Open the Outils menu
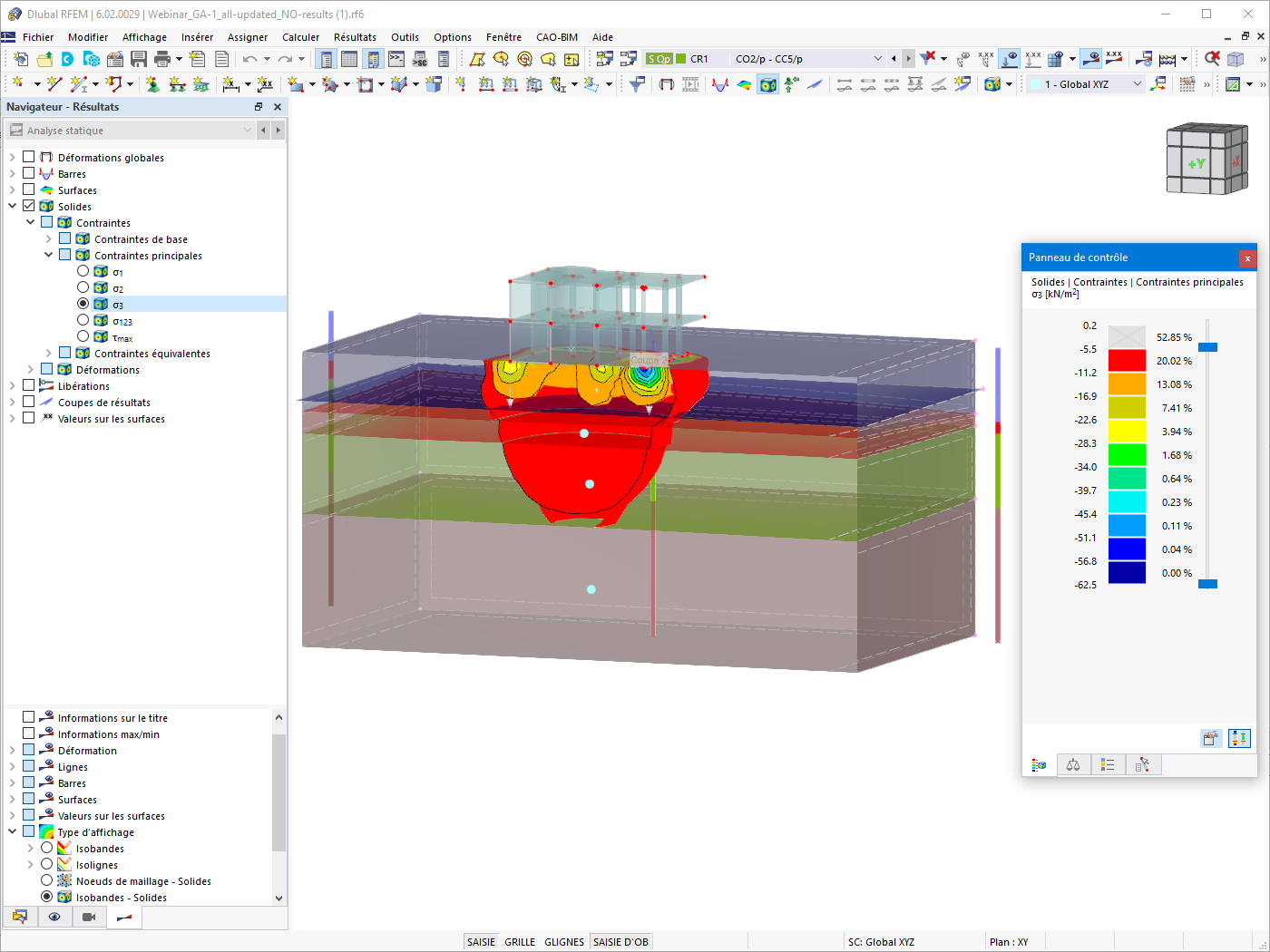The height and width of the screenshot is (952, 1270). pyautogui.click(x=405, y=37)
